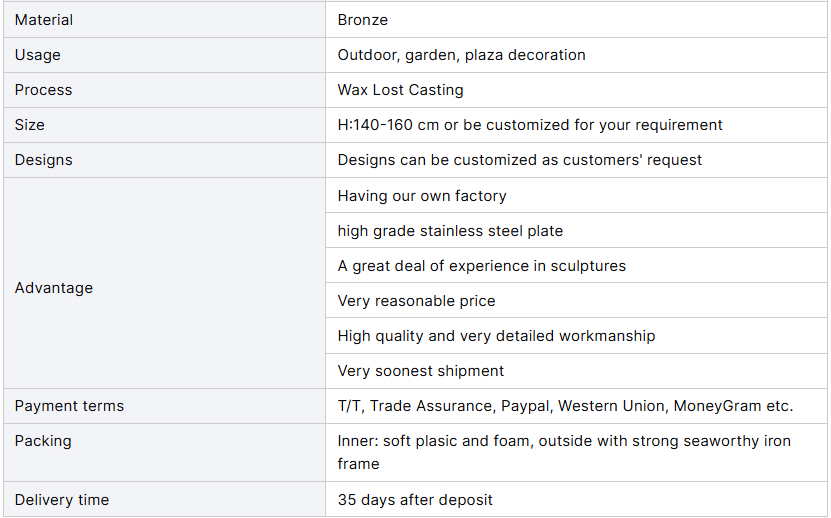831x518 pixels.
Task: Select 'Outdoor, garden, plaza decoration' text
Action: 461,55
